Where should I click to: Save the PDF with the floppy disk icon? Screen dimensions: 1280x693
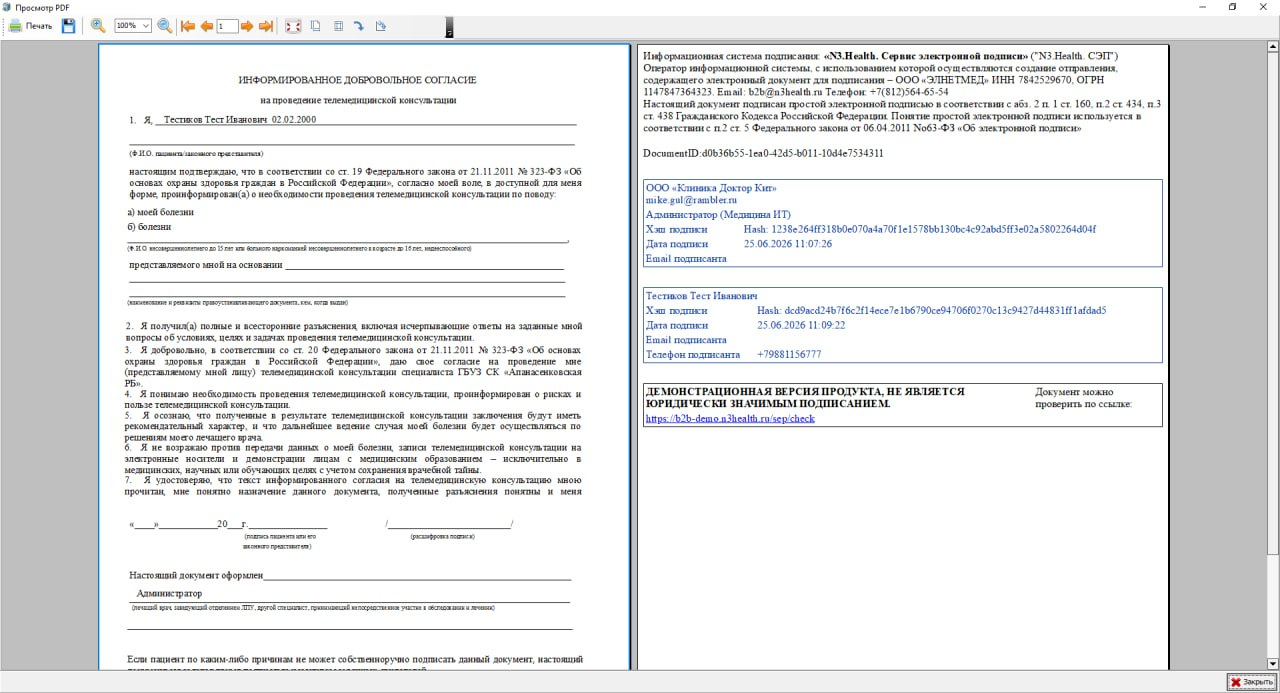pos(68,26)
